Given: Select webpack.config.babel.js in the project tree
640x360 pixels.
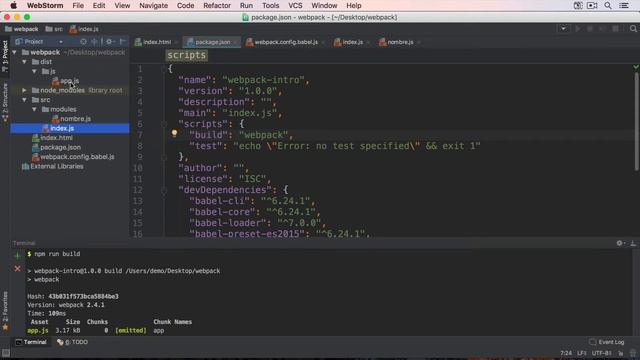Looking at the screenshot, I should (x=73, y=157).
